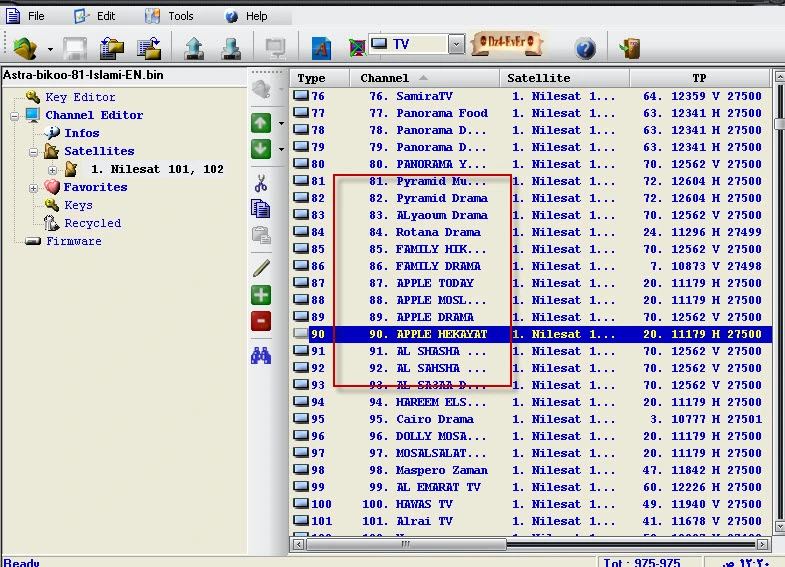
Task: Click the crossed-out TV icon
Action: [357, 48]
